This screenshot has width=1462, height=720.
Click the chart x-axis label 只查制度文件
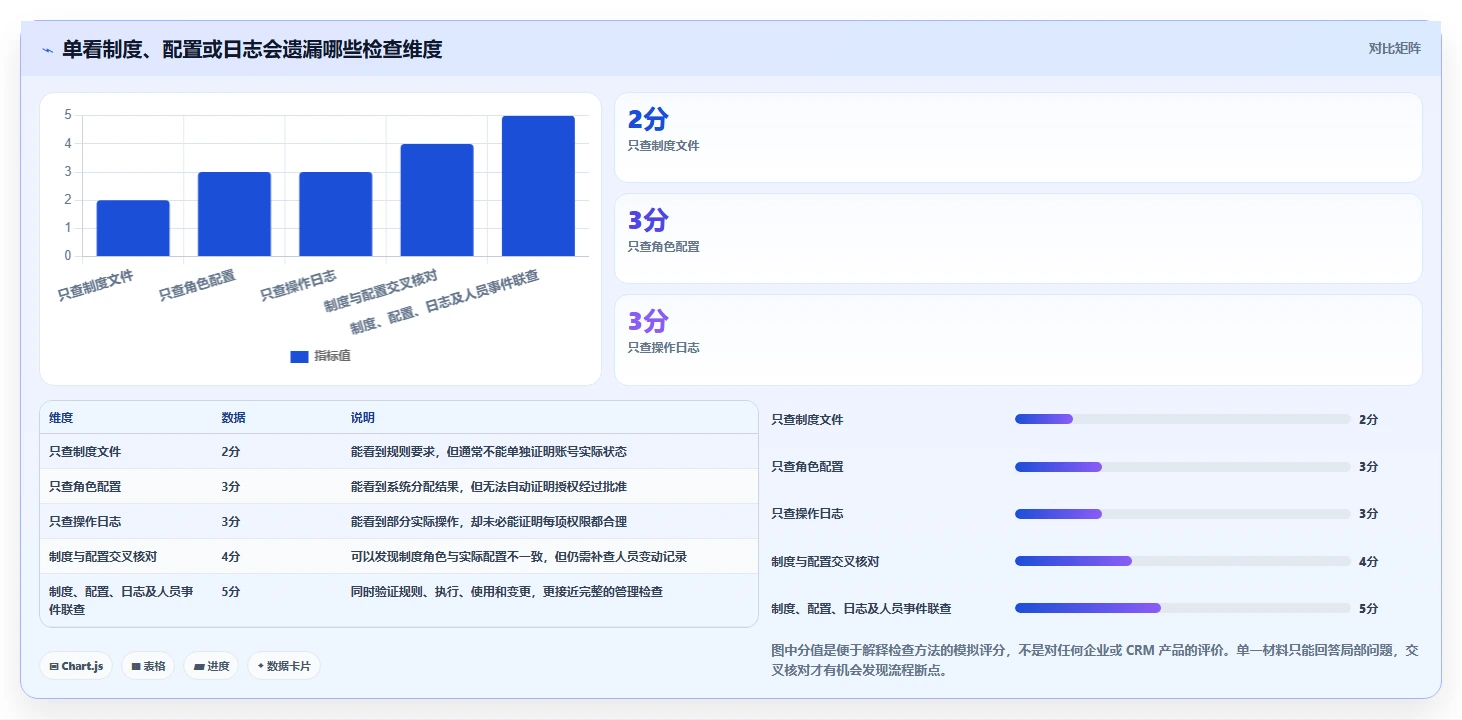95,286
